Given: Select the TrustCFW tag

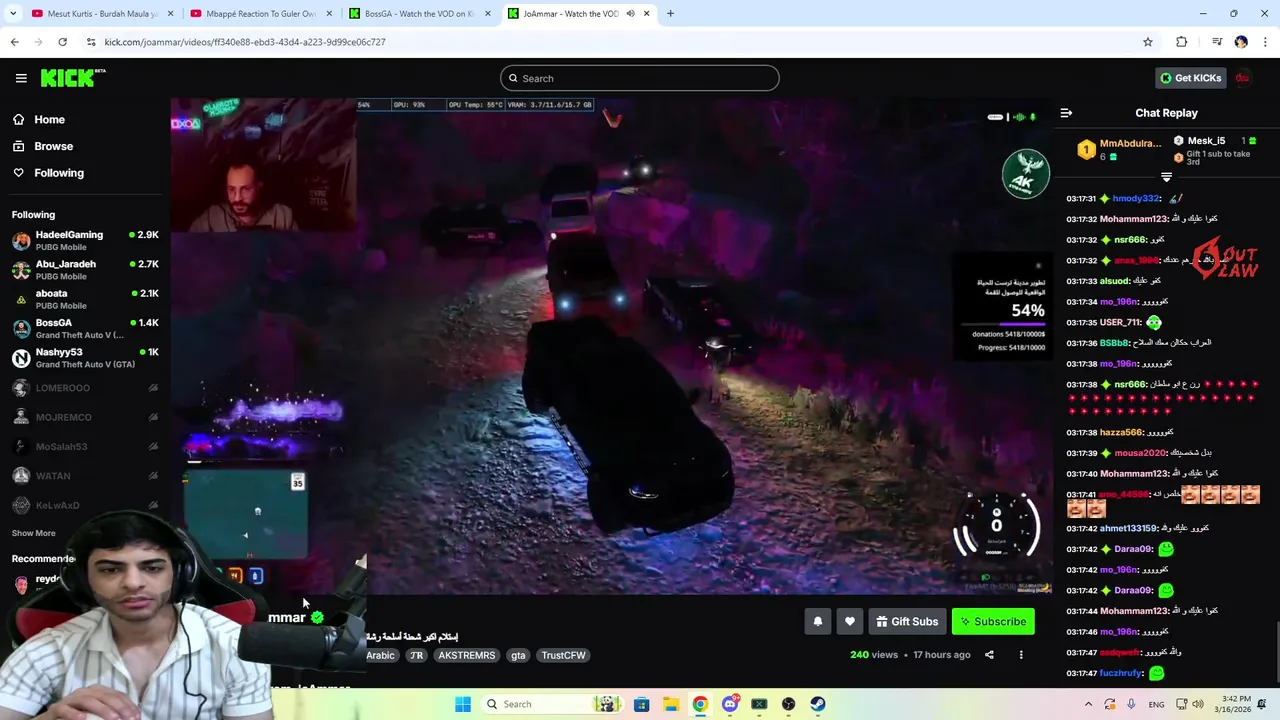Looking at the screenshot, I should click(x=563, y=655).
